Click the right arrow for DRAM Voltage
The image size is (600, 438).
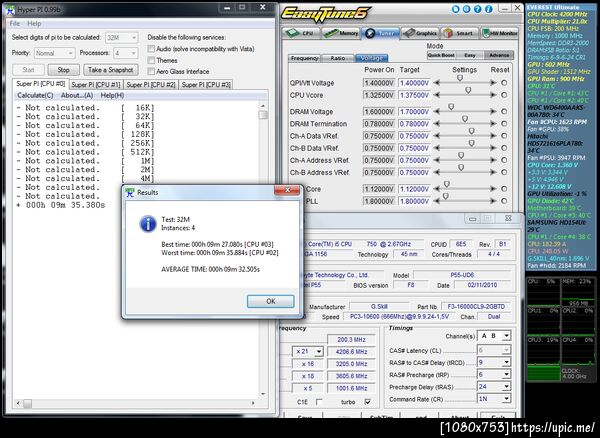pyautogui.click(x=494, y=111)
